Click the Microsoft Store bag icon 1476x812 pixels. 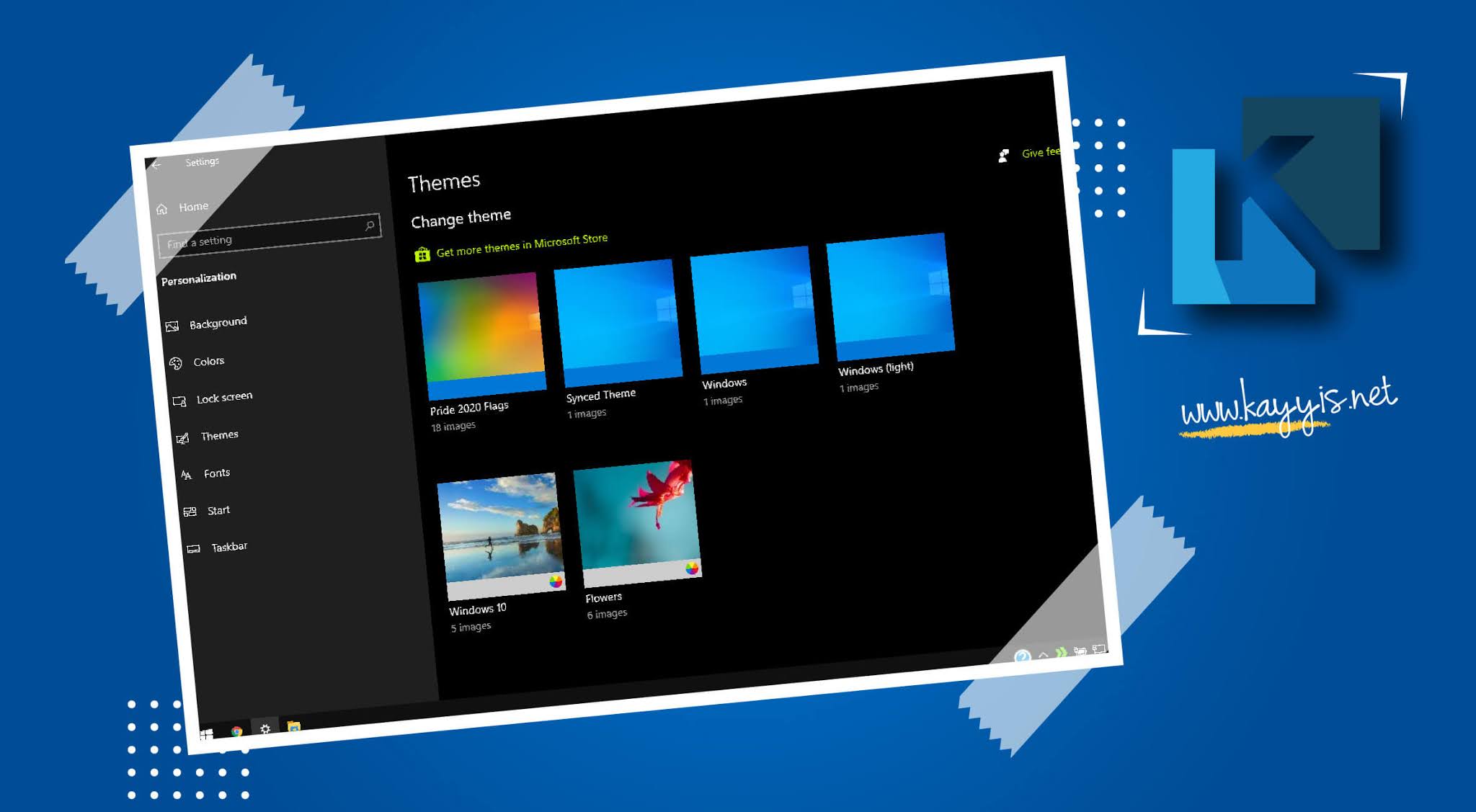coord(422,254)
